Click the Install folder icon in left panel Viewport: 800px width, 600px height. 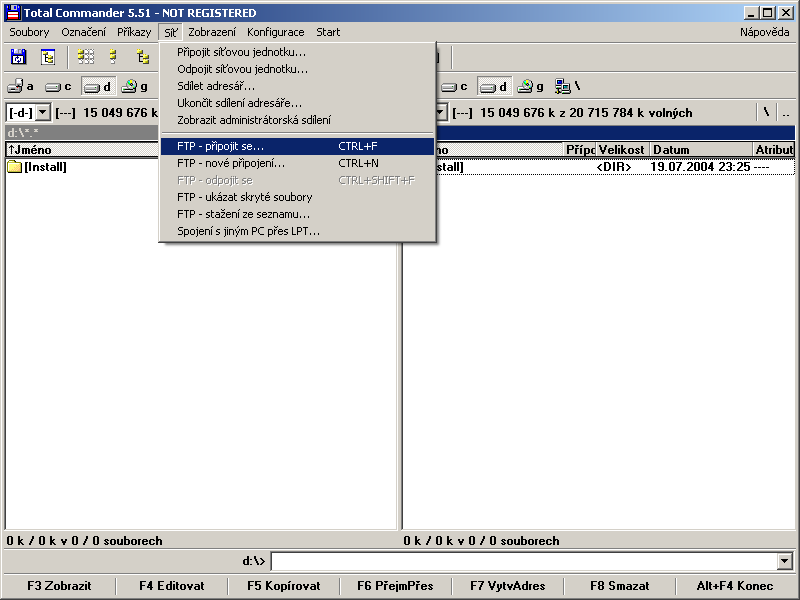click(14, 167)
